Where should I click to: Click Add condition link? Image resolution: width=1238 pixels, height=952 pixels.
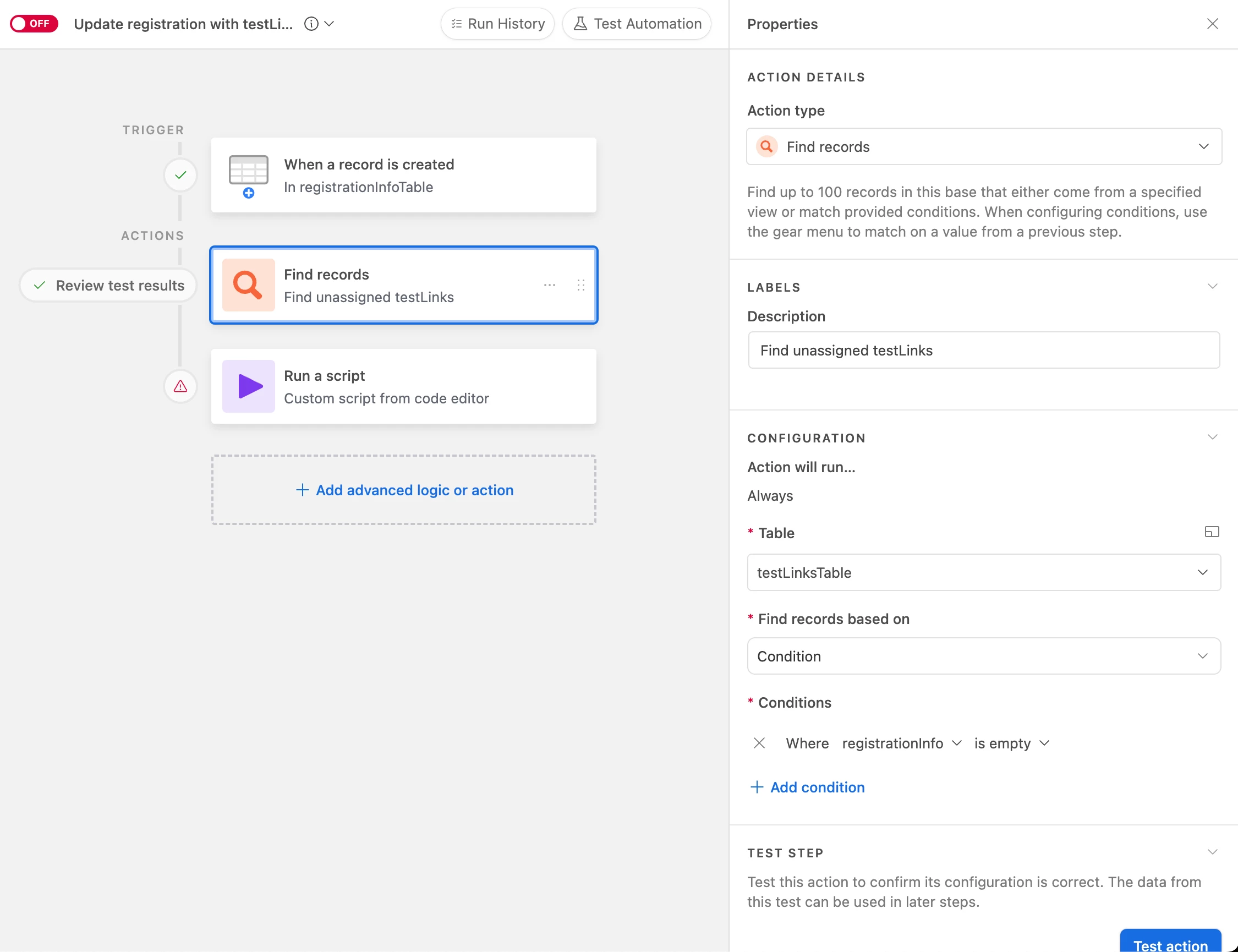click(x=807, y=787)
